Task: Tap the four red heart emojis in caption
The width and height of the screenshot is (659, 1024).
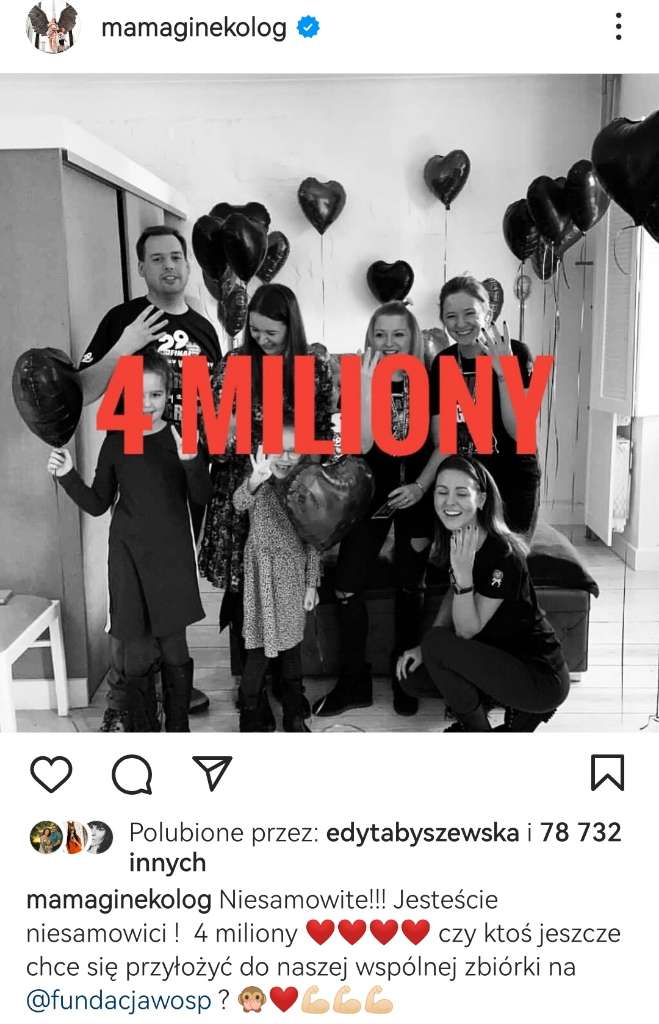Action: (368, 933)
